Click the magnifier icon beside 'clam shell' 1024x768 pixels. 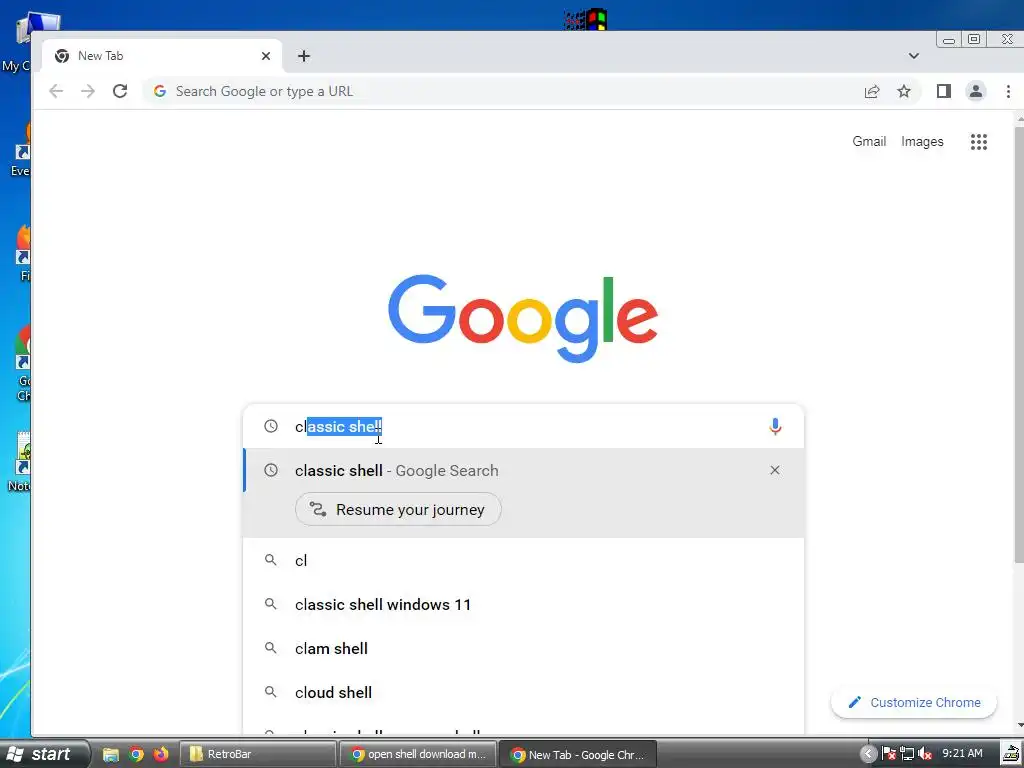point(270,648)
